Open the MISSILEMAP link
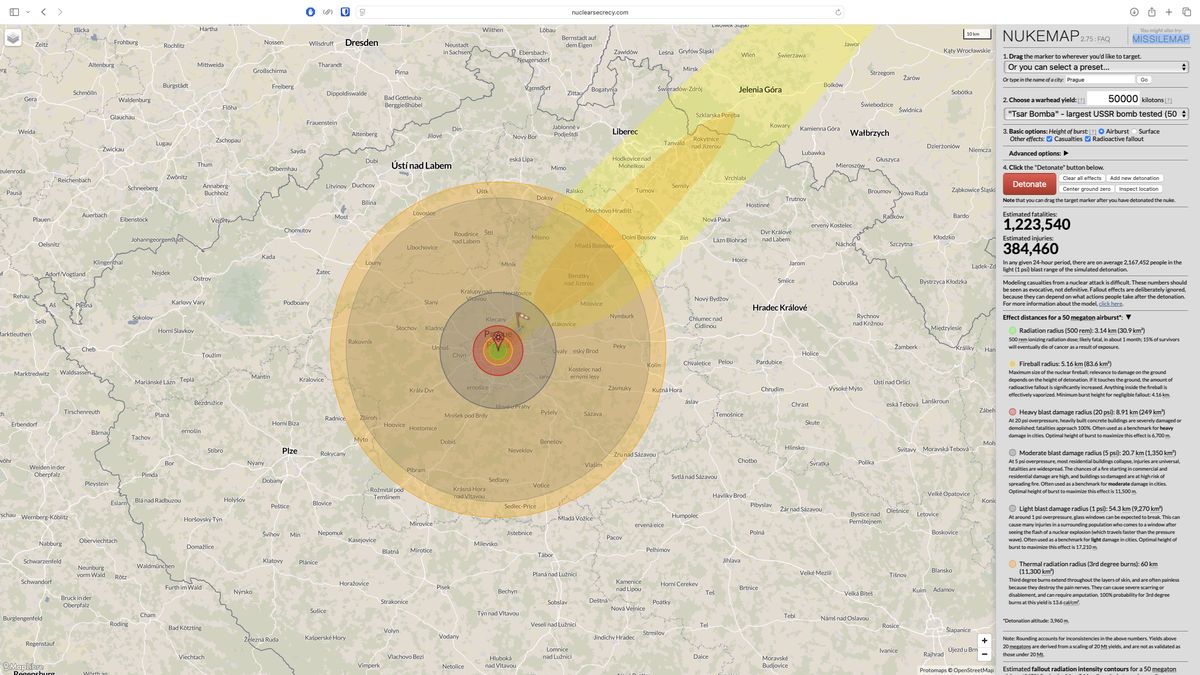The height and width of the screenshot is (675, 1200). (1161, 40)
